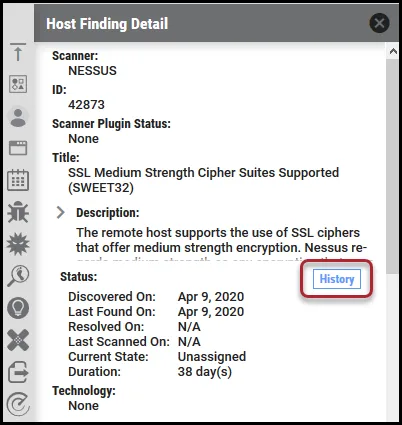The image size is (402, 425).
Task: Open the lightbulb ideas sidebar icon
Action: [x=18, y=308]
